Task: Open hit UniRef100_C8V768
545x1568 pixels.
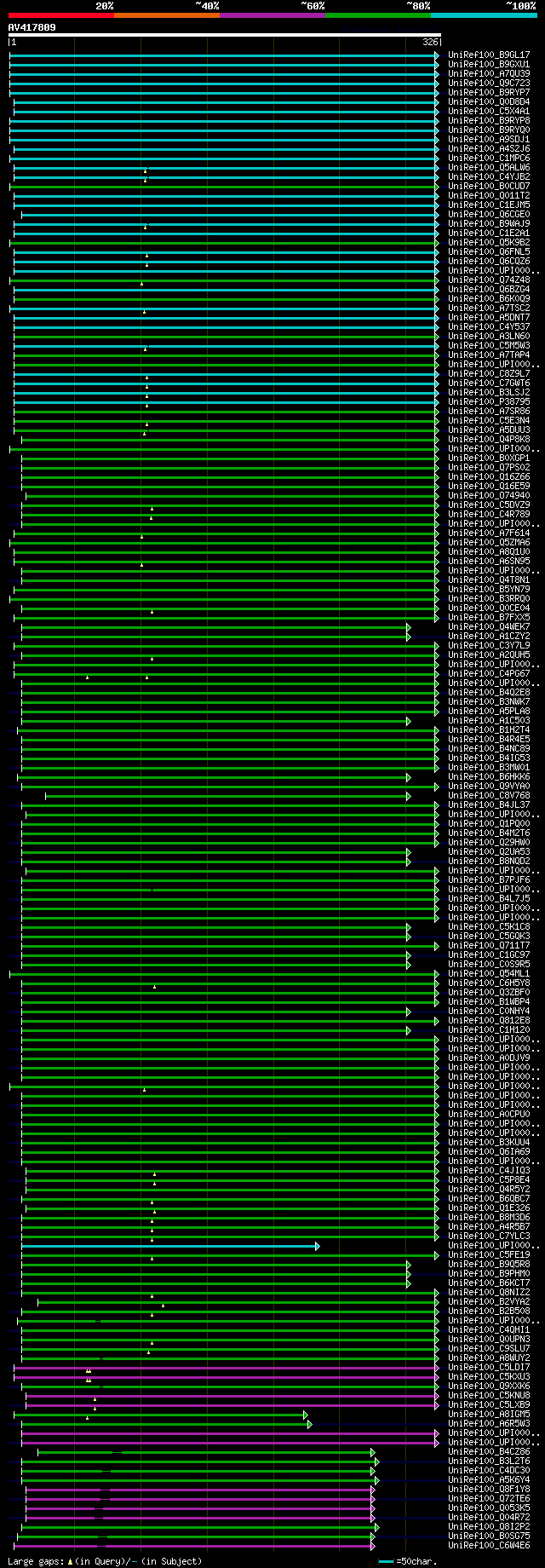Action: click(x=489, y=795)
